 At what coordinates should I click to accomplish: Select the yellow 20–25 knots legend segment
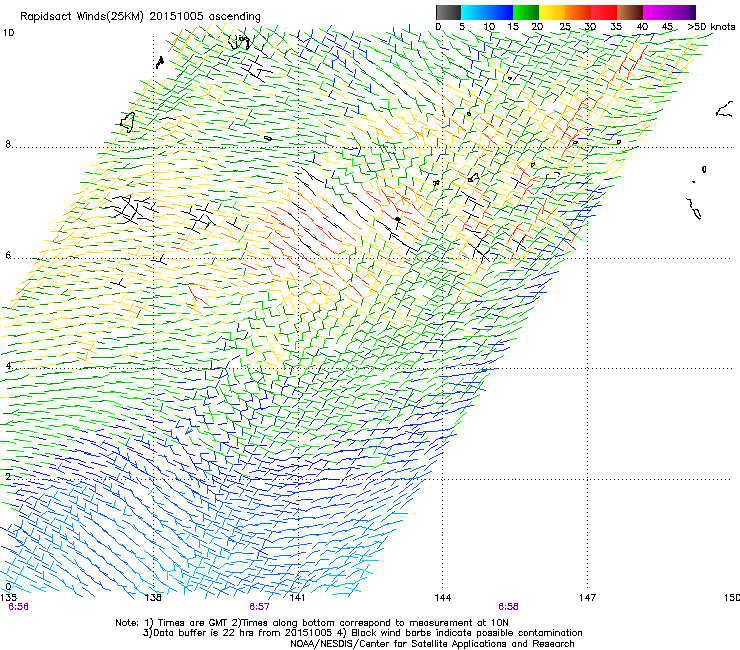click(x=552, y=12)
